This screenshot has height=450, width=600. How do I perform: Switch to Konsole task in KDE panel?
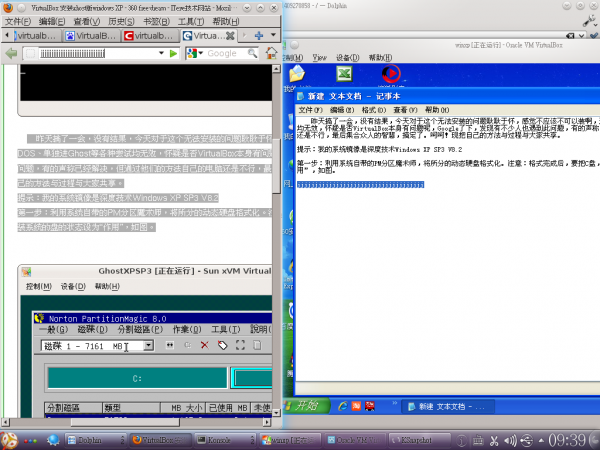tap(225, 440)
